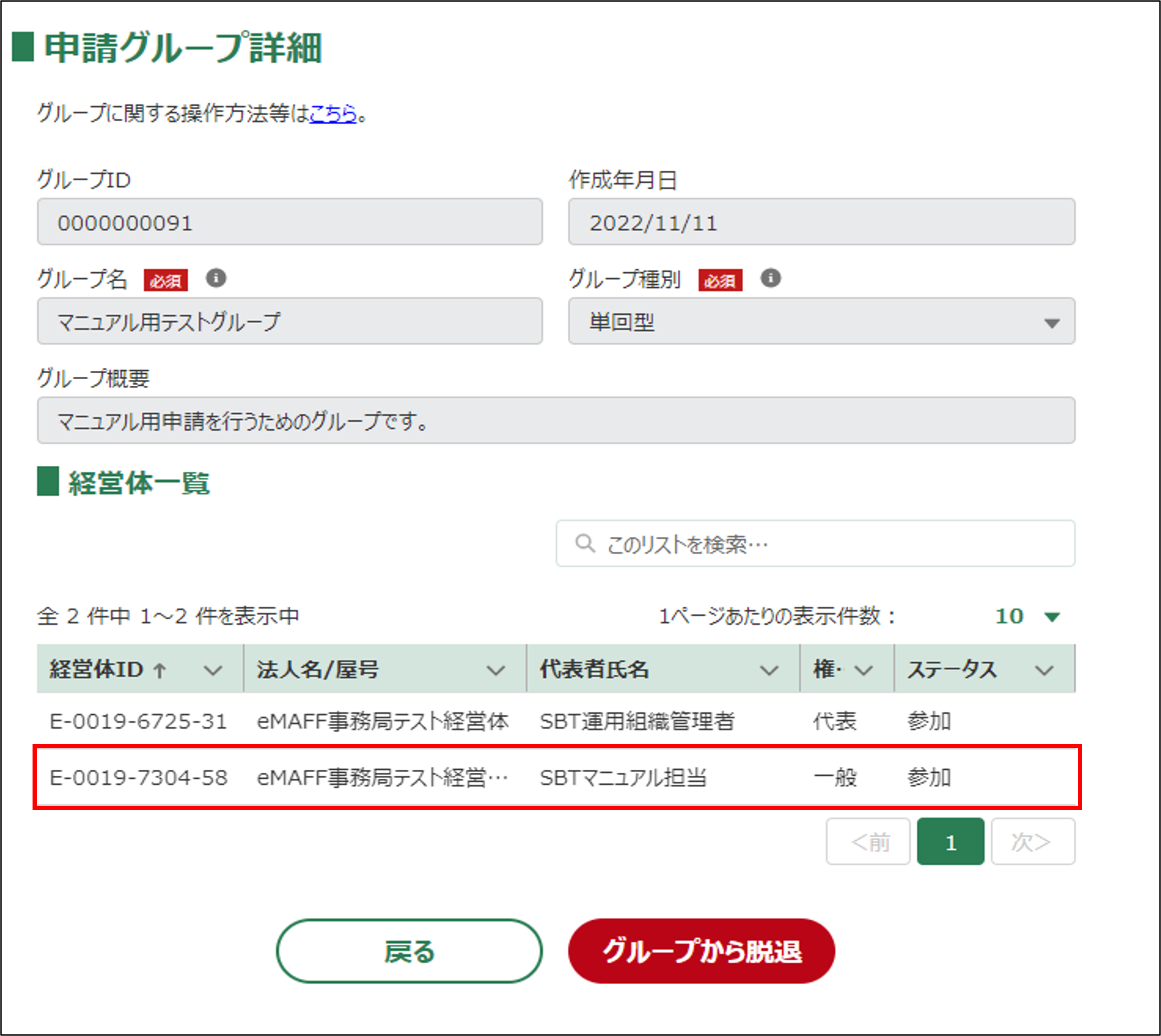Screen dimensions: 1161x1036
Task: Open the こちら help link
Action: (333, 113)
